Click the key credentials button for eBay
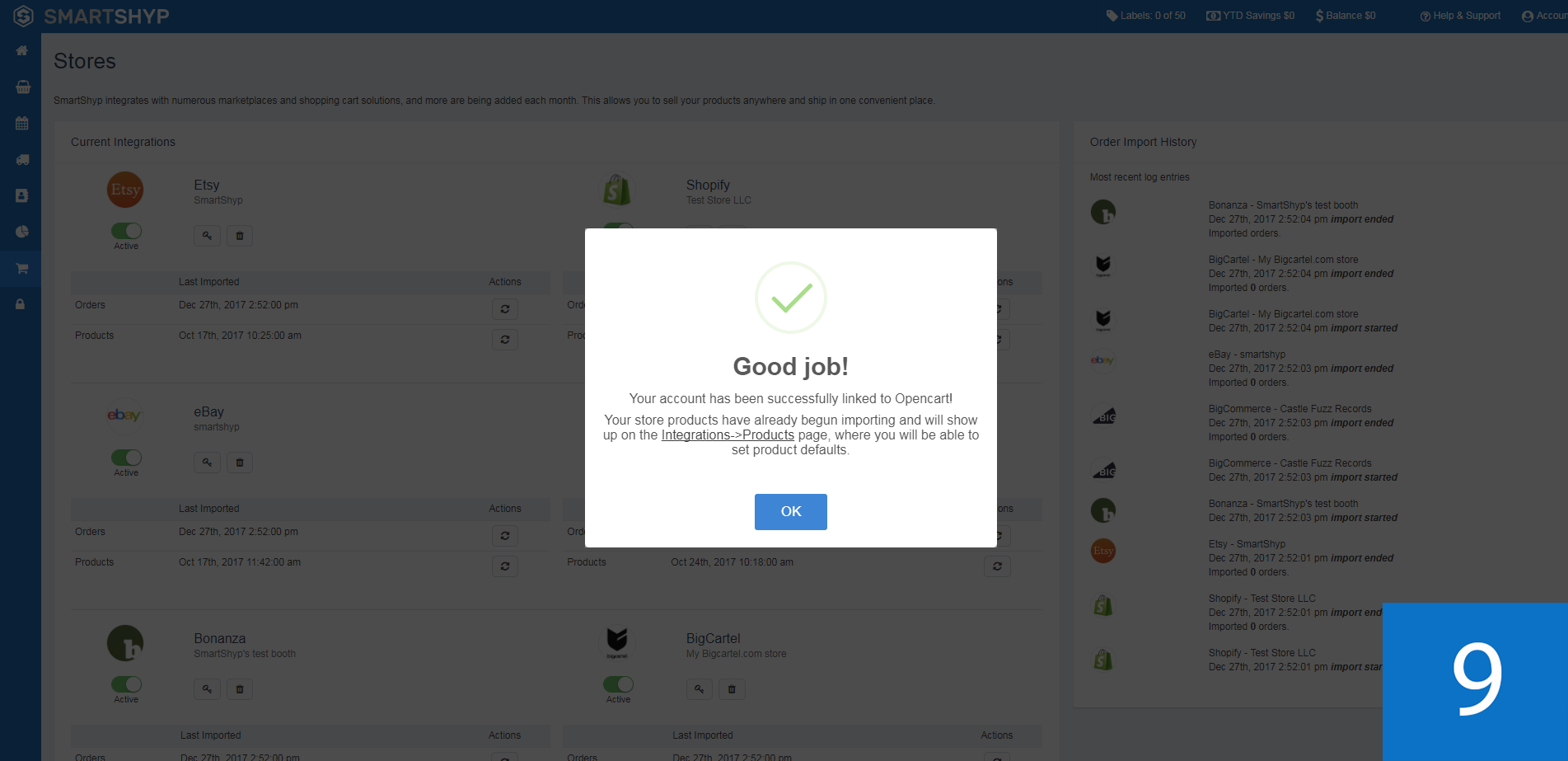The width and height of the screenshot is (1568, 761). pos(207,463)
